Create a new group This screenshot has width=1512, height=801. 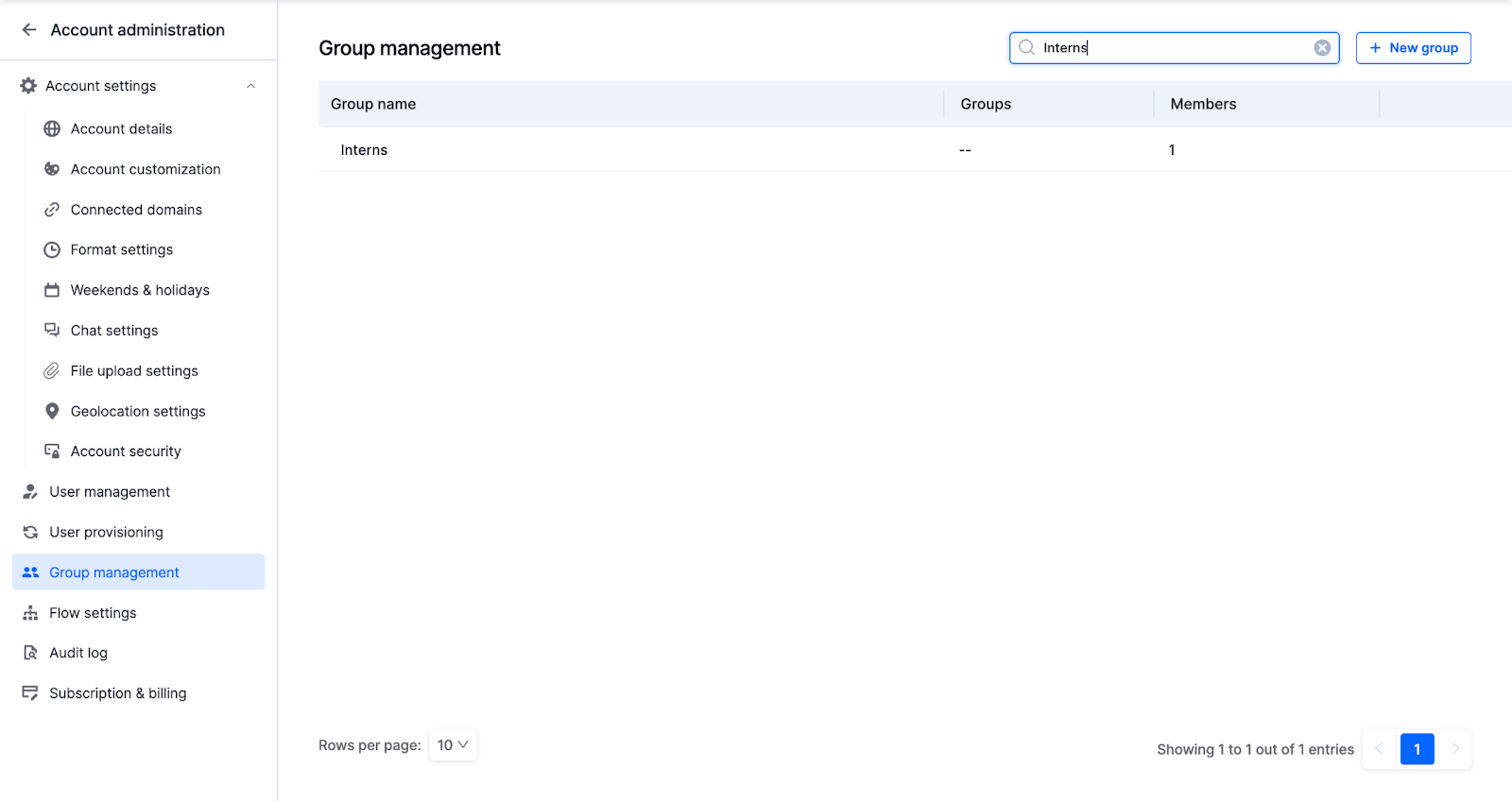click(1413, 48)
